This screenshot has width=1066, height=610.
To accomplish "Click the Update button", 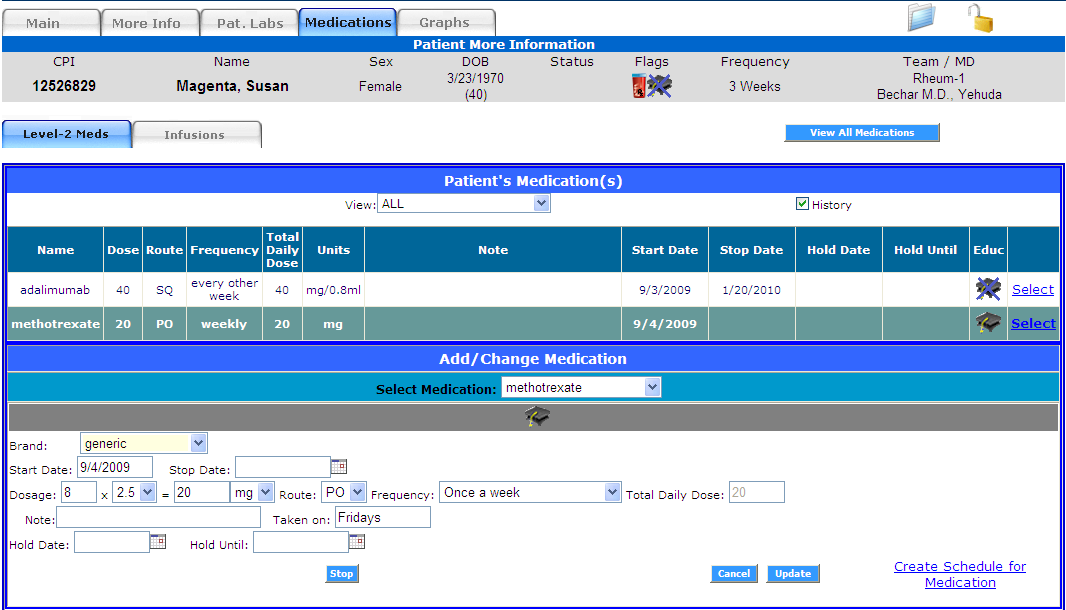I will tap(793, 573).
